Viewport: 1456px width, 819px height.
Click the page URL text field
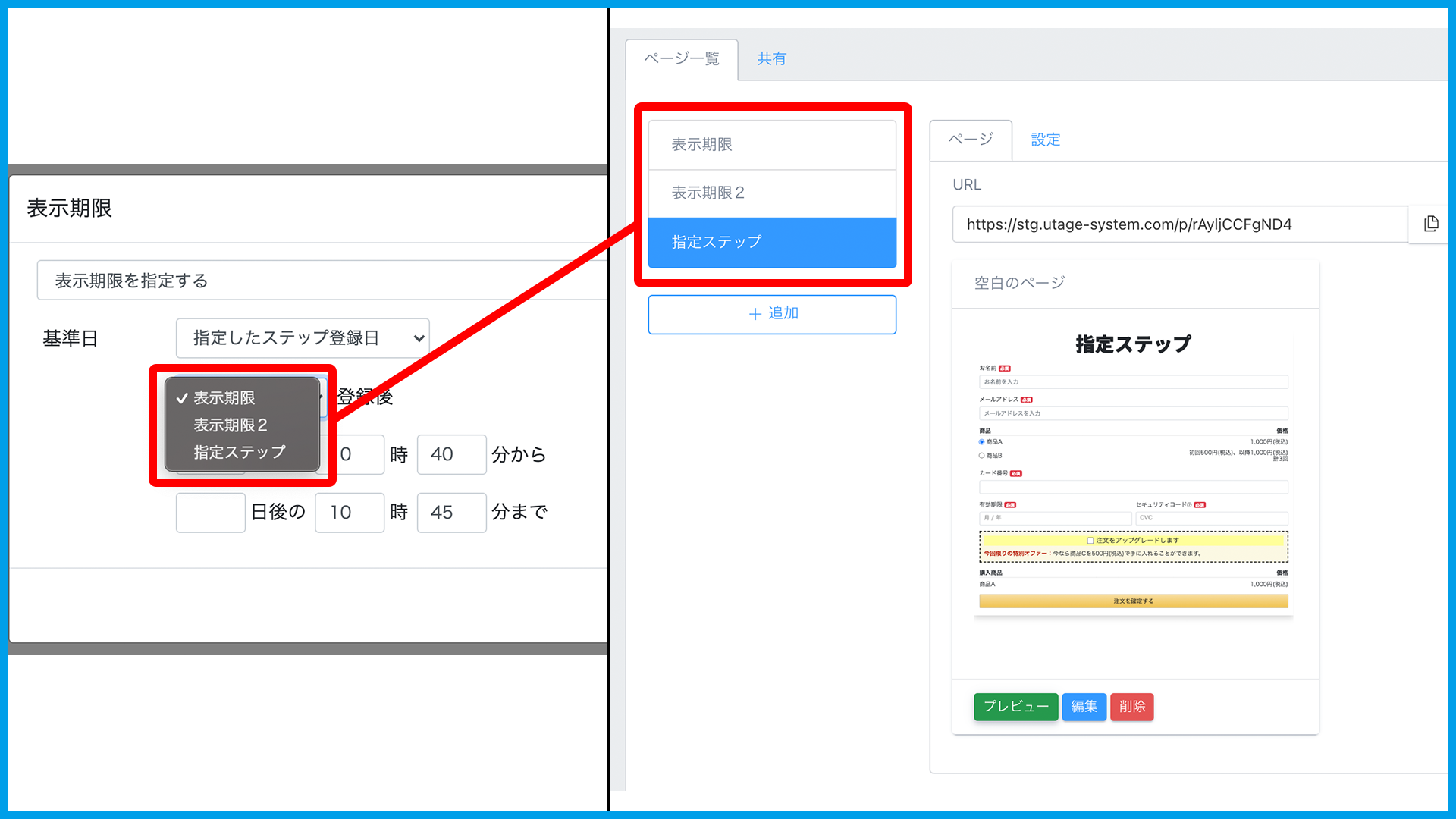click(x=1179, y=224)
